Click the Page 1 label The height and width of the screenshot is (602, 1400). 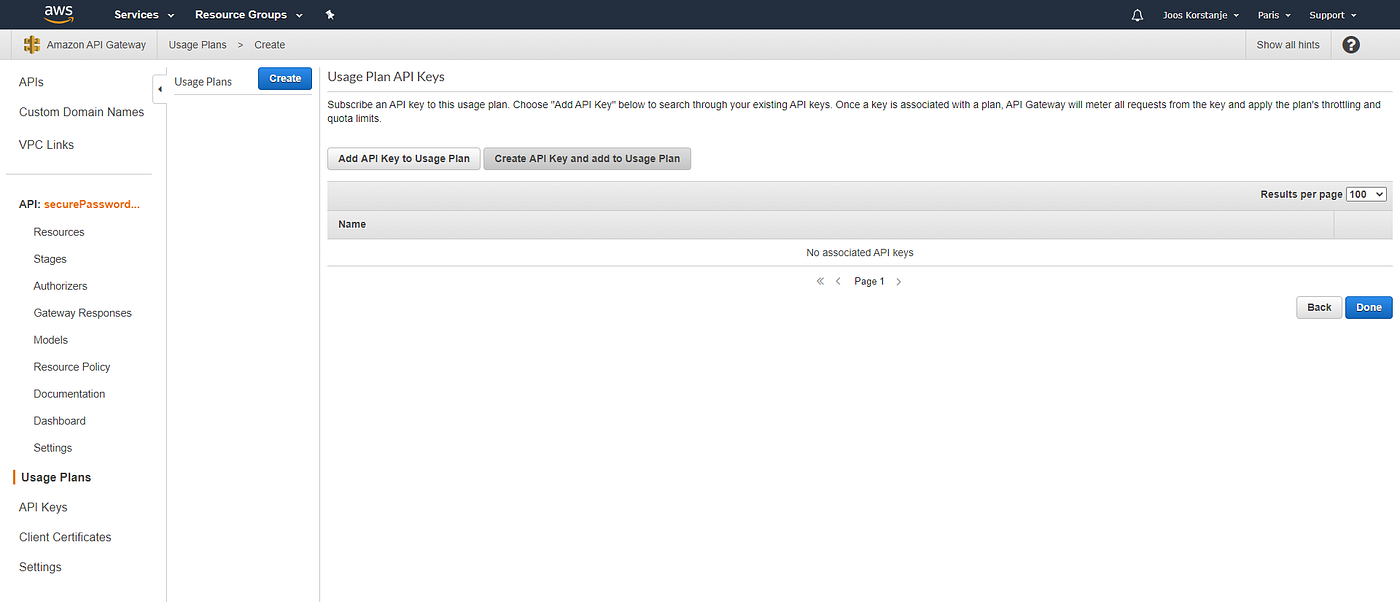point(869,282)
